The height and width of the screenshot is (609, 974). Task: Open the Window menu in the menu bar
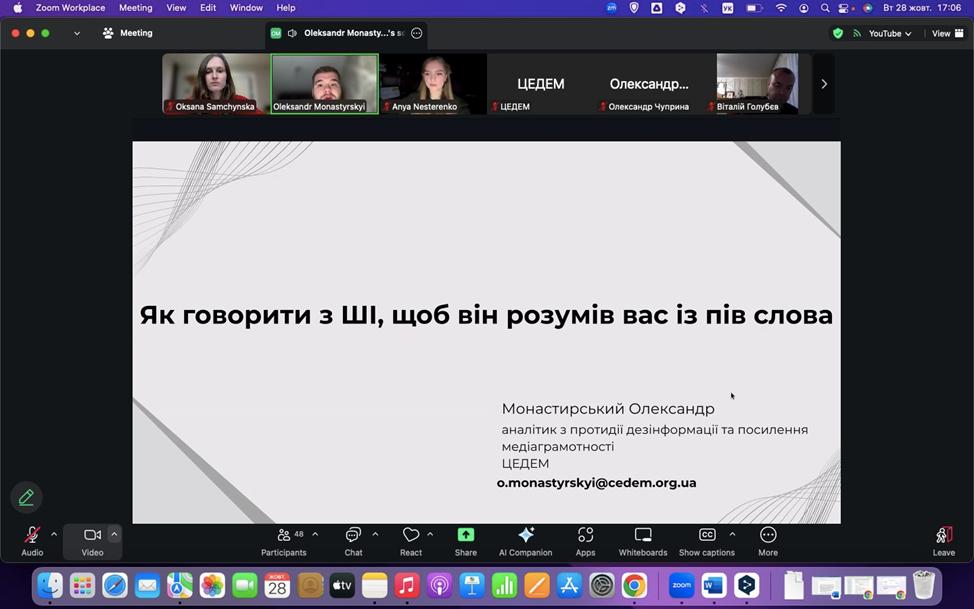click(246, 8)
